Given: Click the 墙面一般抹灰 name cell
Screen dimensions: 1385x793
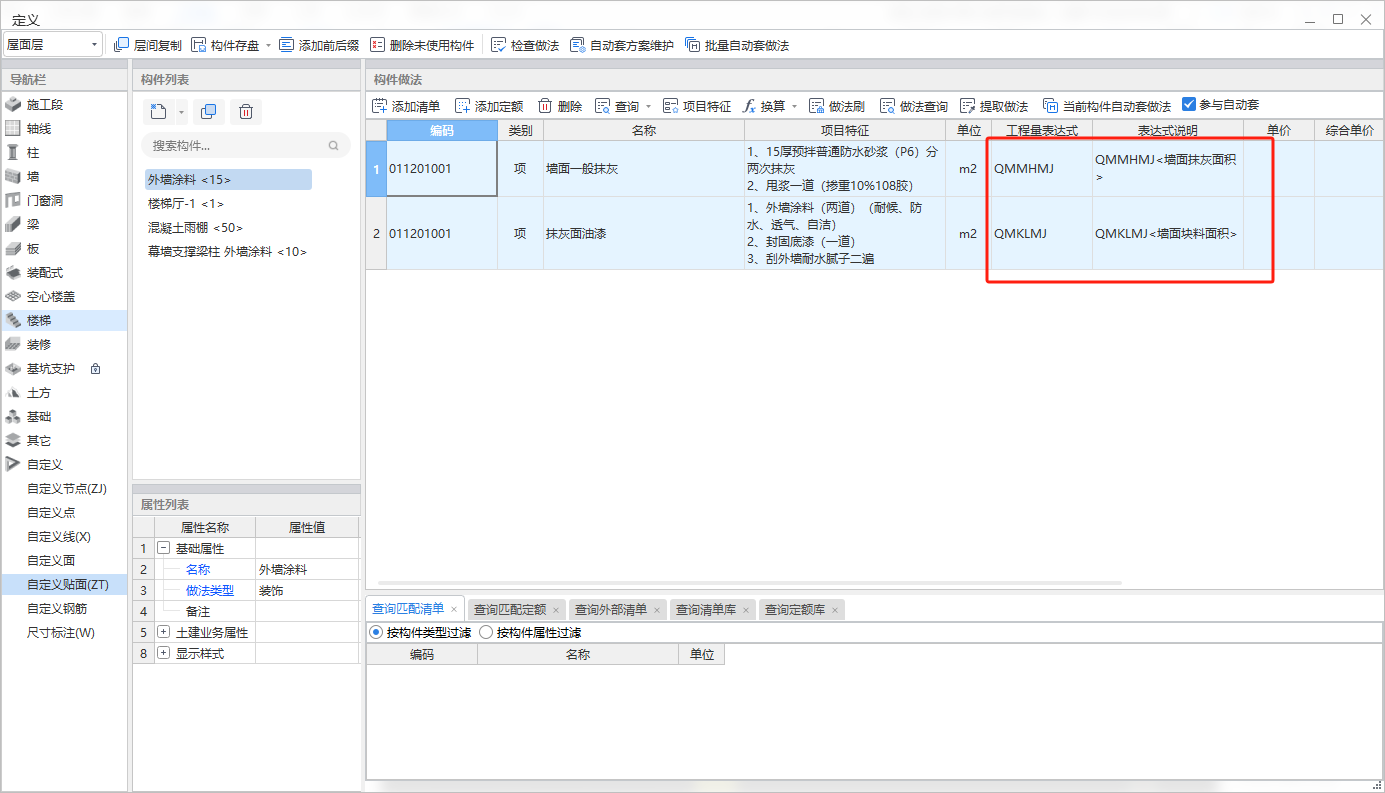Looking at the screenshot, I should (x=643, y=168).
